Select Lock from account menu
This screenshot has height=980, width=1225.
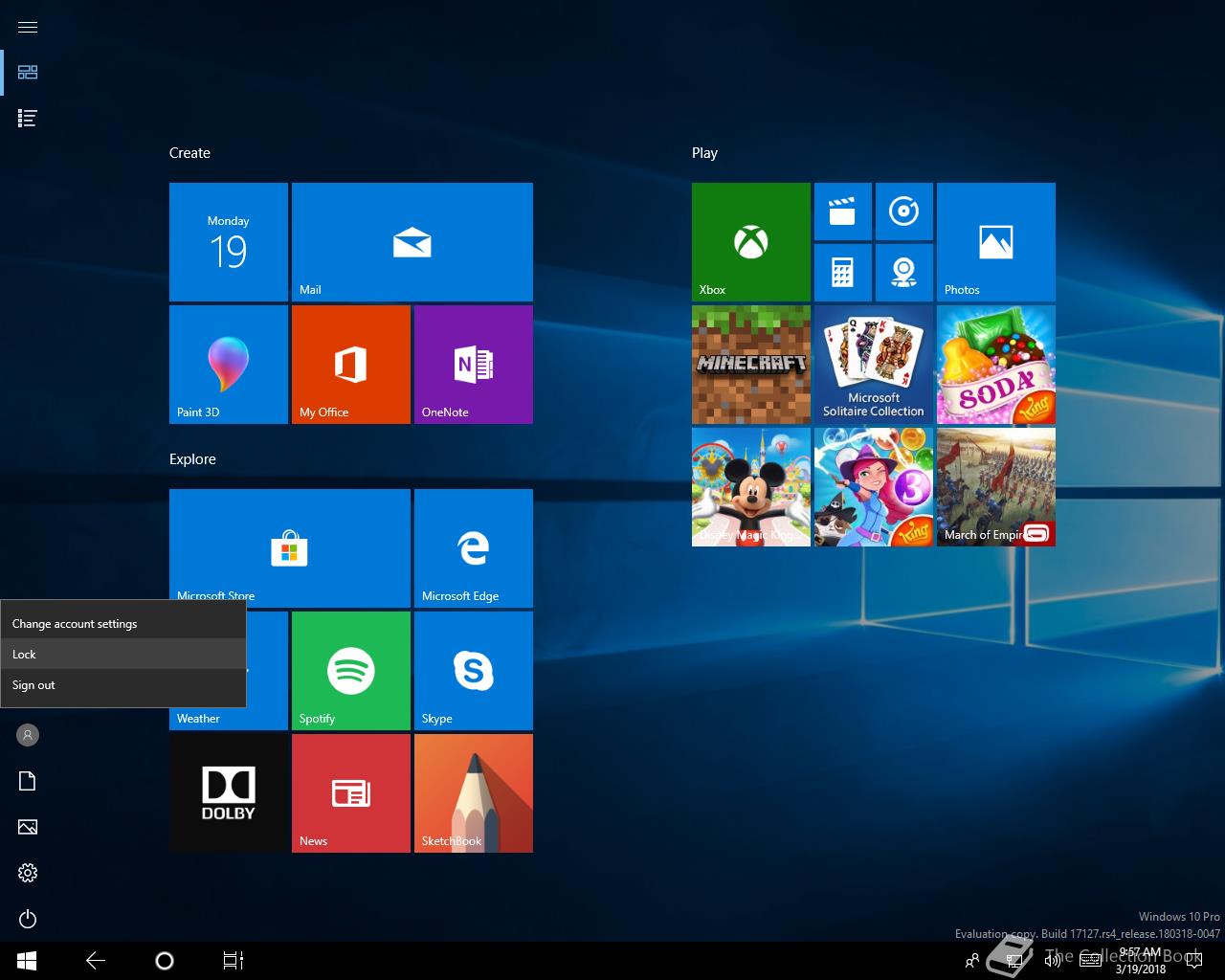[x=122, y=655]
